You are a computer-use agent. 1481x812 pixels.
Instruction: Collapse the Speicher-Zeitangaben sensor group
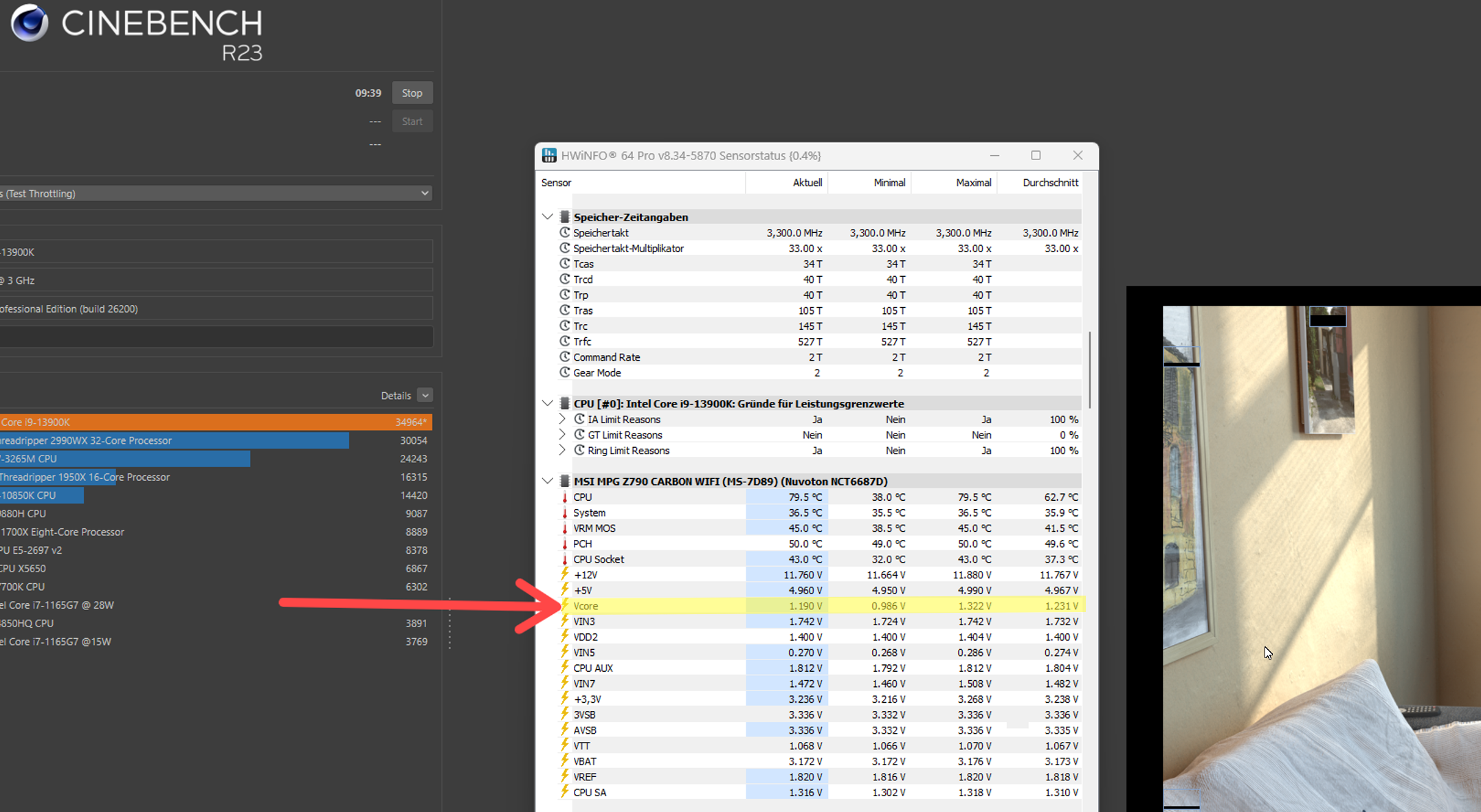(548, 217)
